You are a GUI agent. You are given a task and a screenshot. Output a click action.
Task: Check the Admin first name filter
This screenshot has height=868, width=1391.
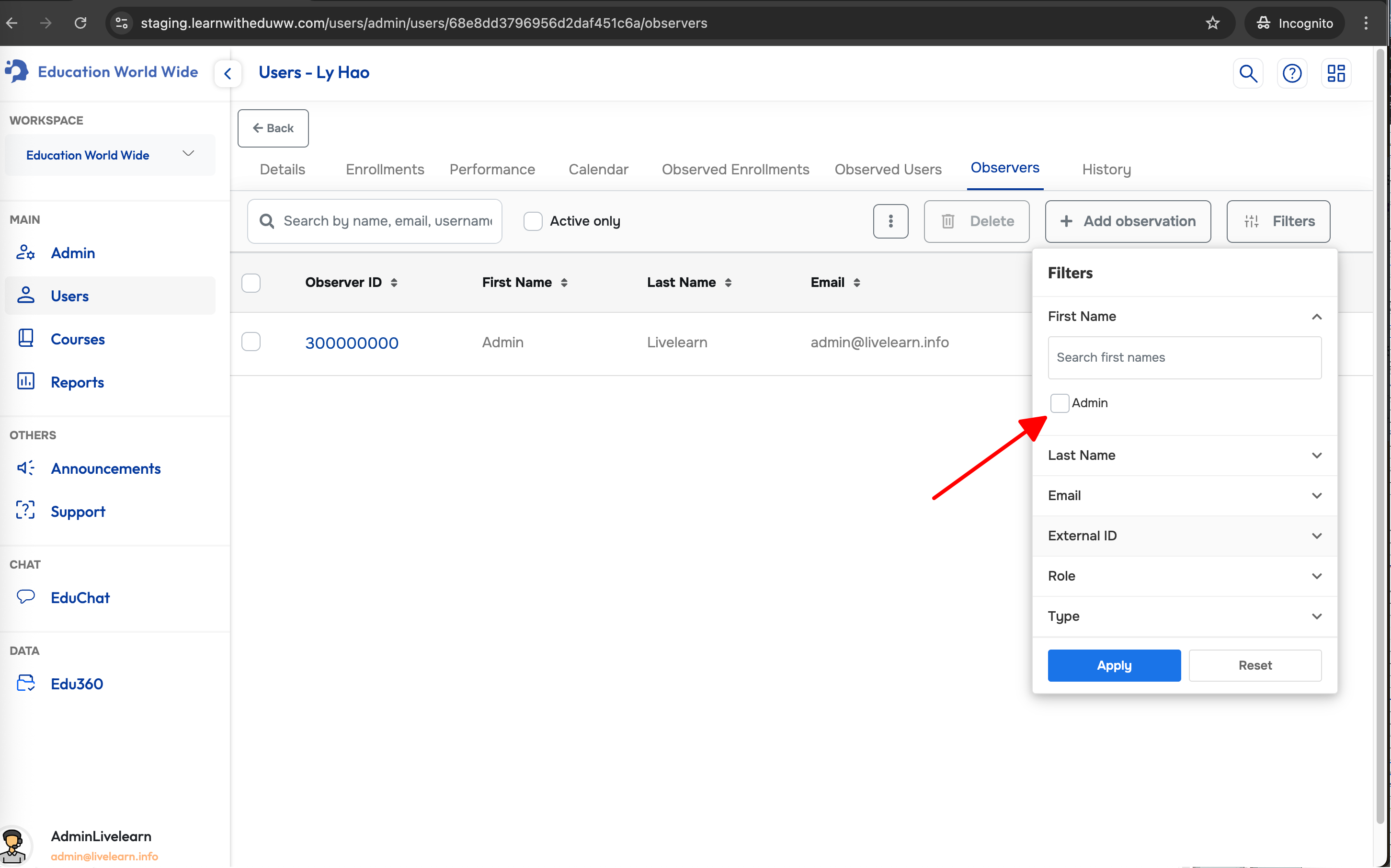[1060, 403]
